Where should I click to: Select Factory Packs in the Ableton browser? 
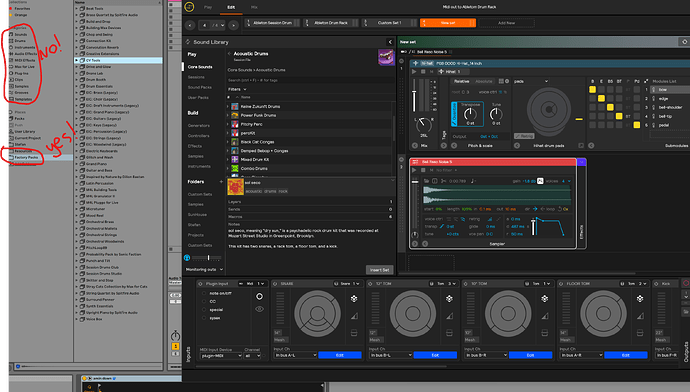click(26, 157)
